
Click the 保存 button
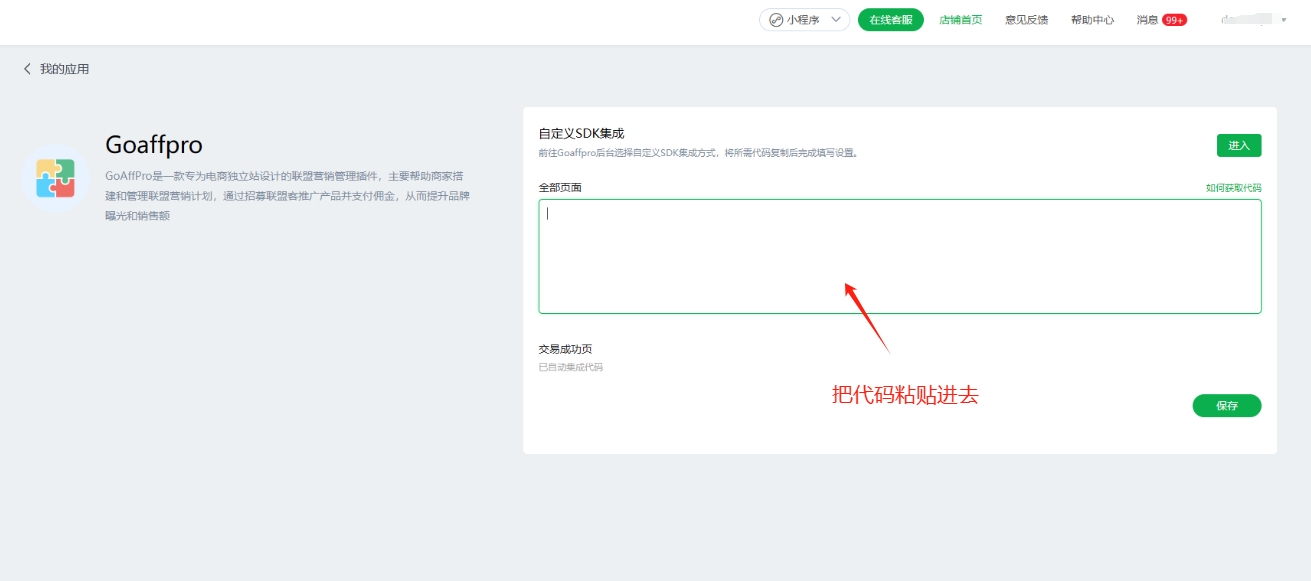[x=1227, y=406]
